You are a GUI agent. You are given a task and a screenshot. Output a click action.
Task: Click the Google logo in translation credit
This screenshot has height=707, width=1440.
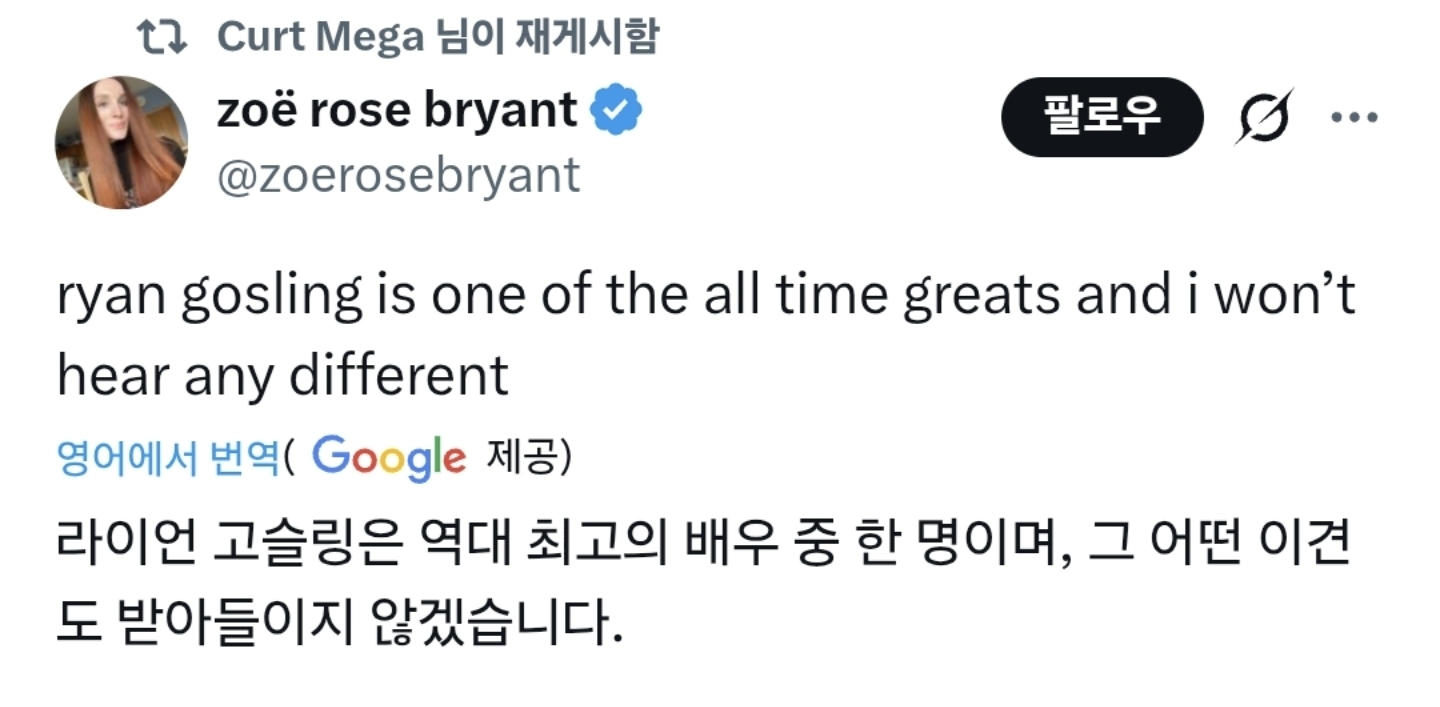[389, 458]
